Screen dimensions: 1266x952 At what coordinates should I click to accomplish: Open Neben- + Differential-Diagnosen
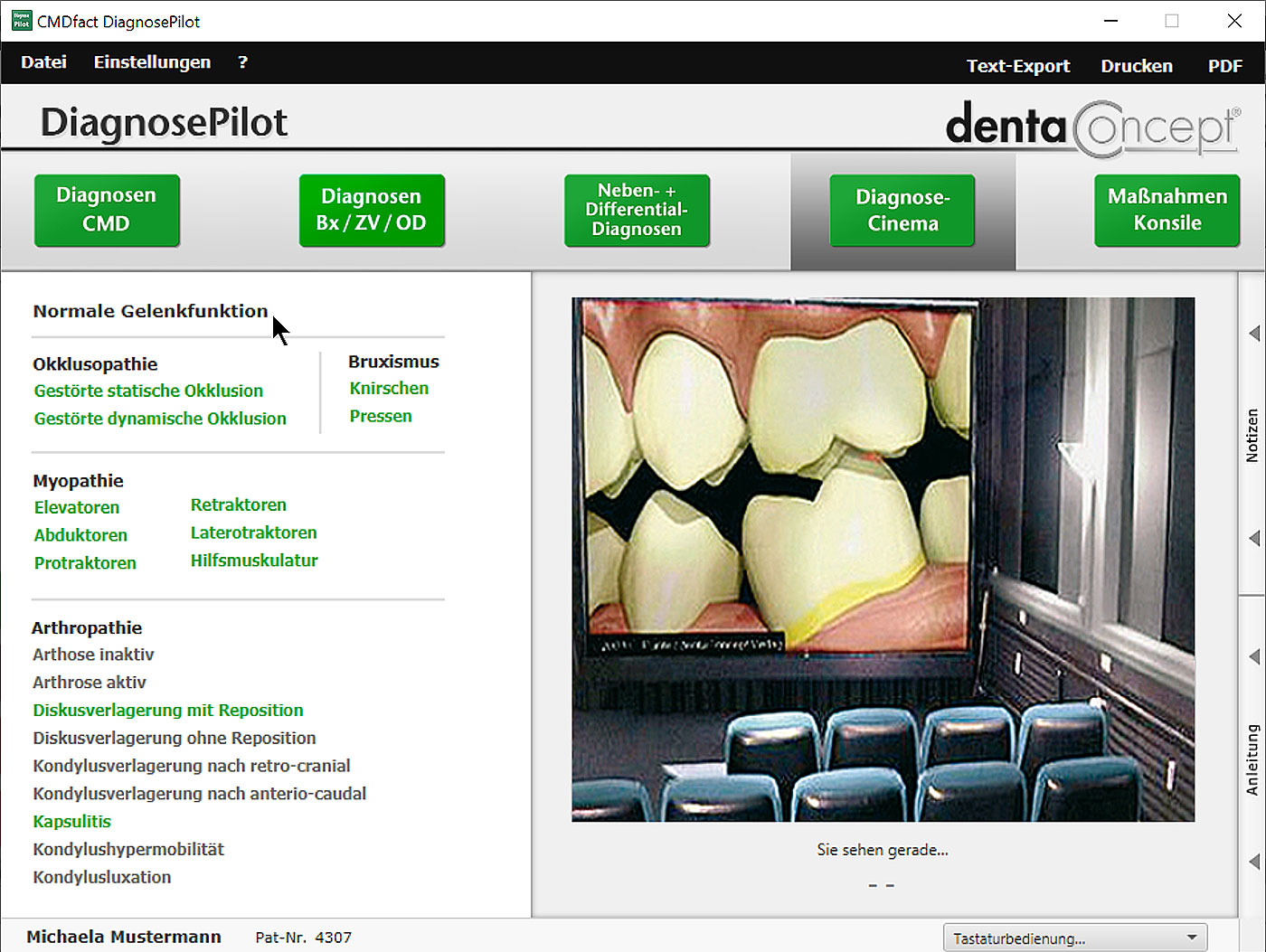coord(637,210)
